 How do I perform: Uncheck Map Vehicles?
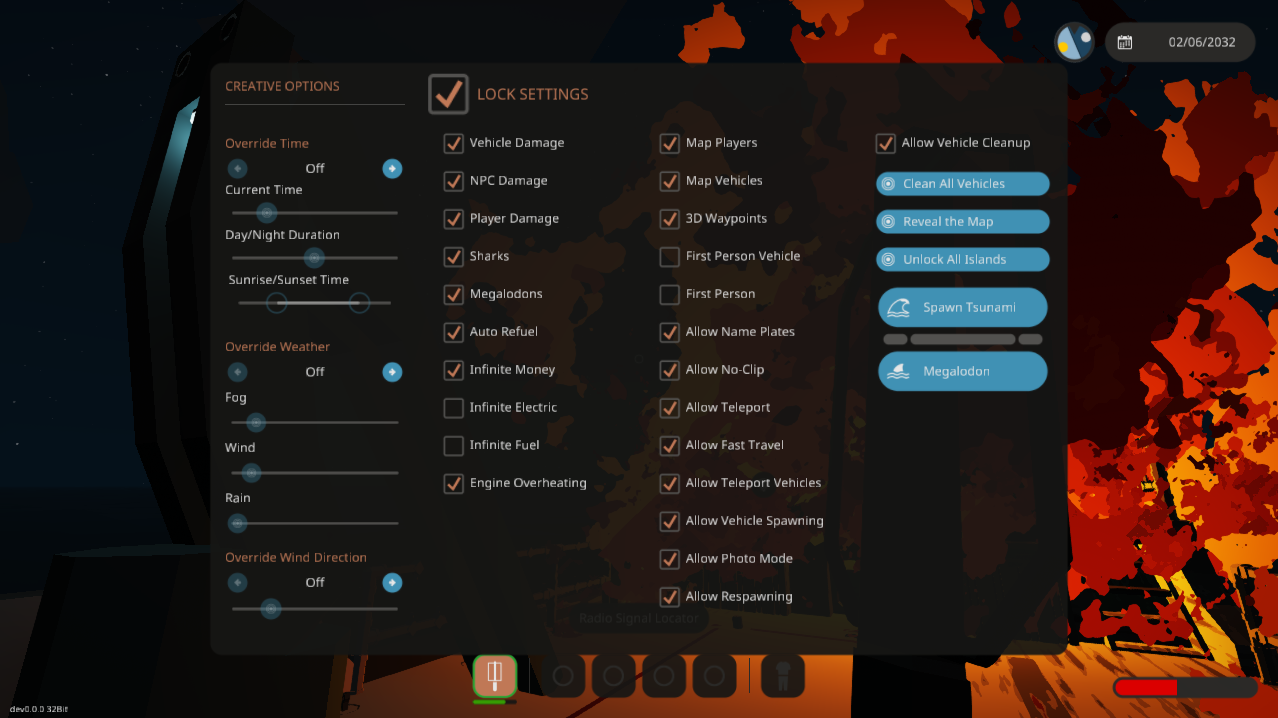click(x=670, y=181)
